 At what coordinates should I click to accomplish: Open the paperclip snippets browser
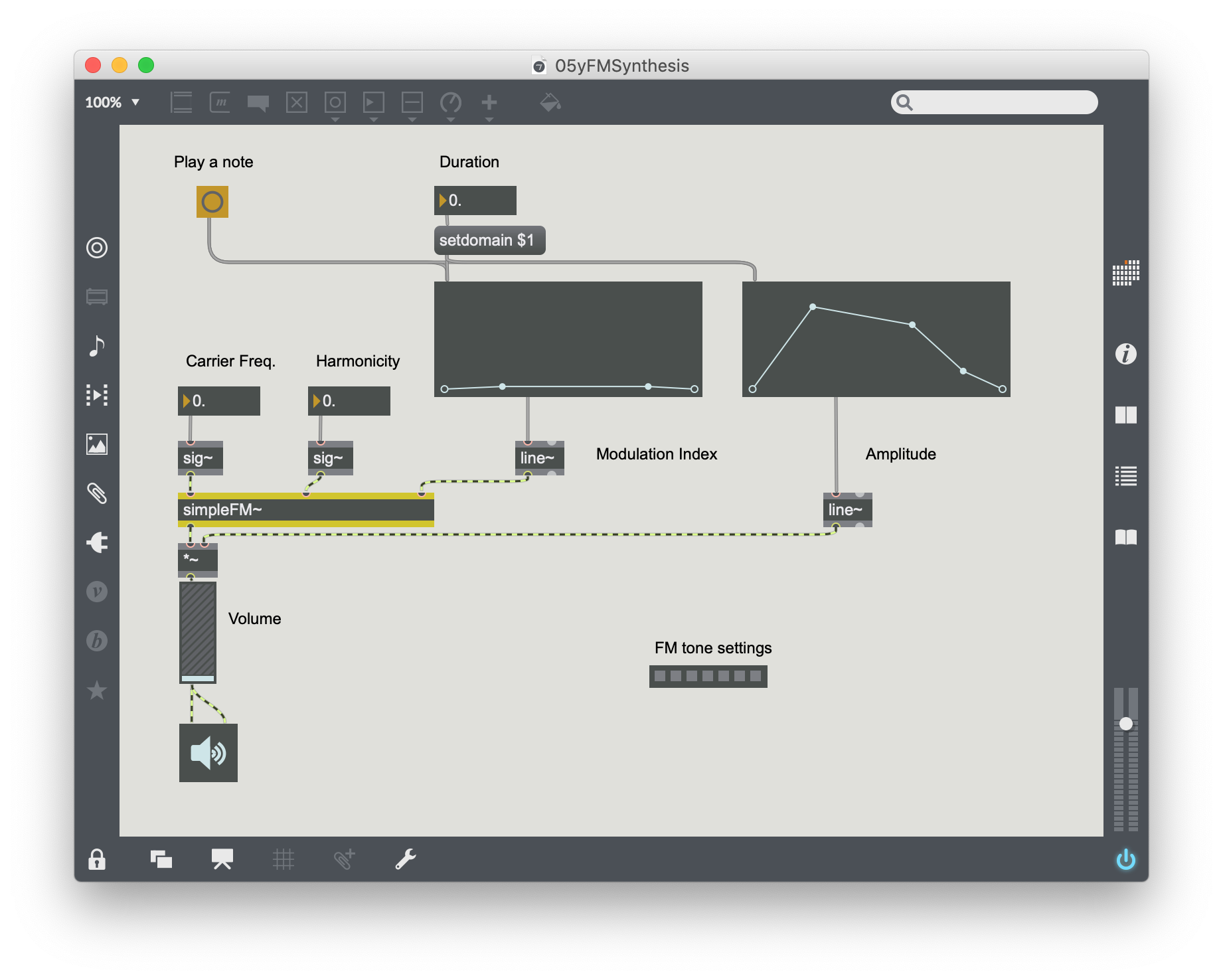(97, 493)
